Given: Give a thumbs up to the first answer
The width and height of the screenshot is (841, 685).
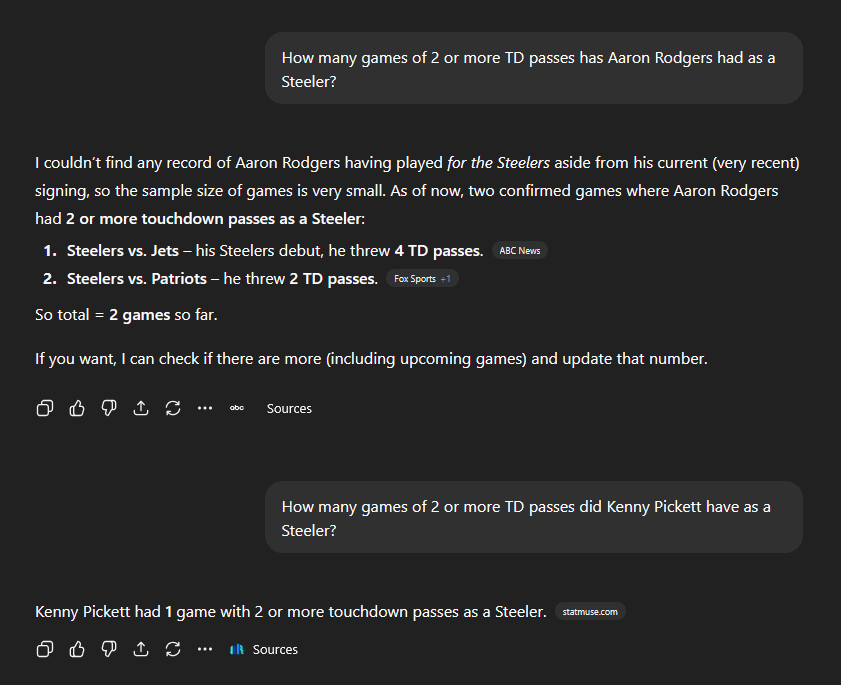Looking at the screenshot, I should 77,408.
